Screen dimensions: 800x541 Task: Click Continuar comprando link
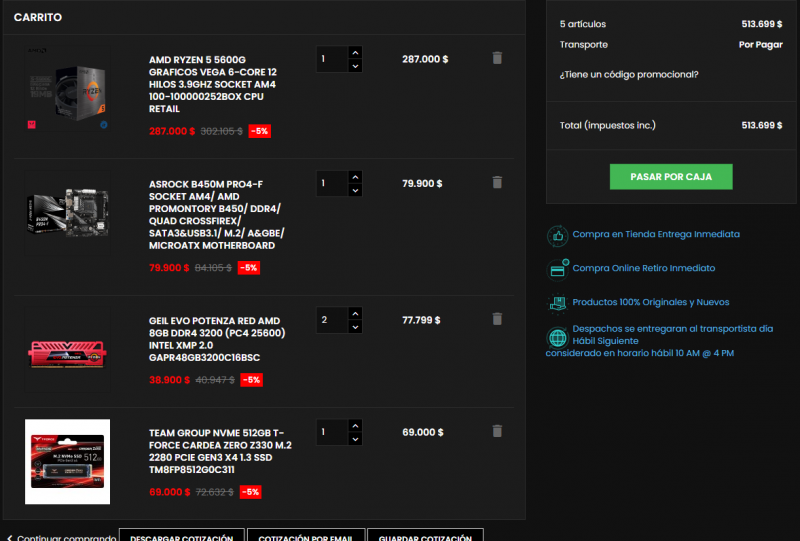61,537
